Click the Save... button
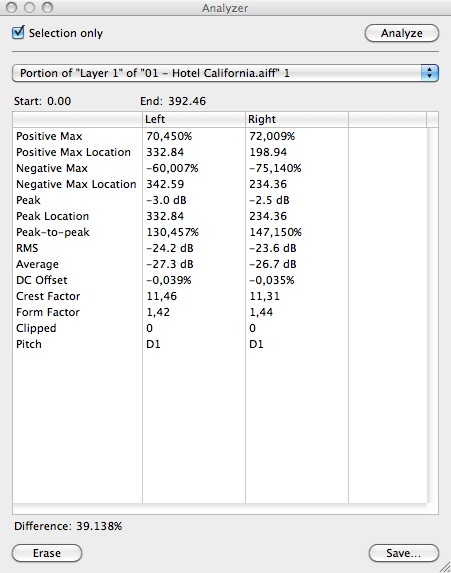 pos(403,553)
